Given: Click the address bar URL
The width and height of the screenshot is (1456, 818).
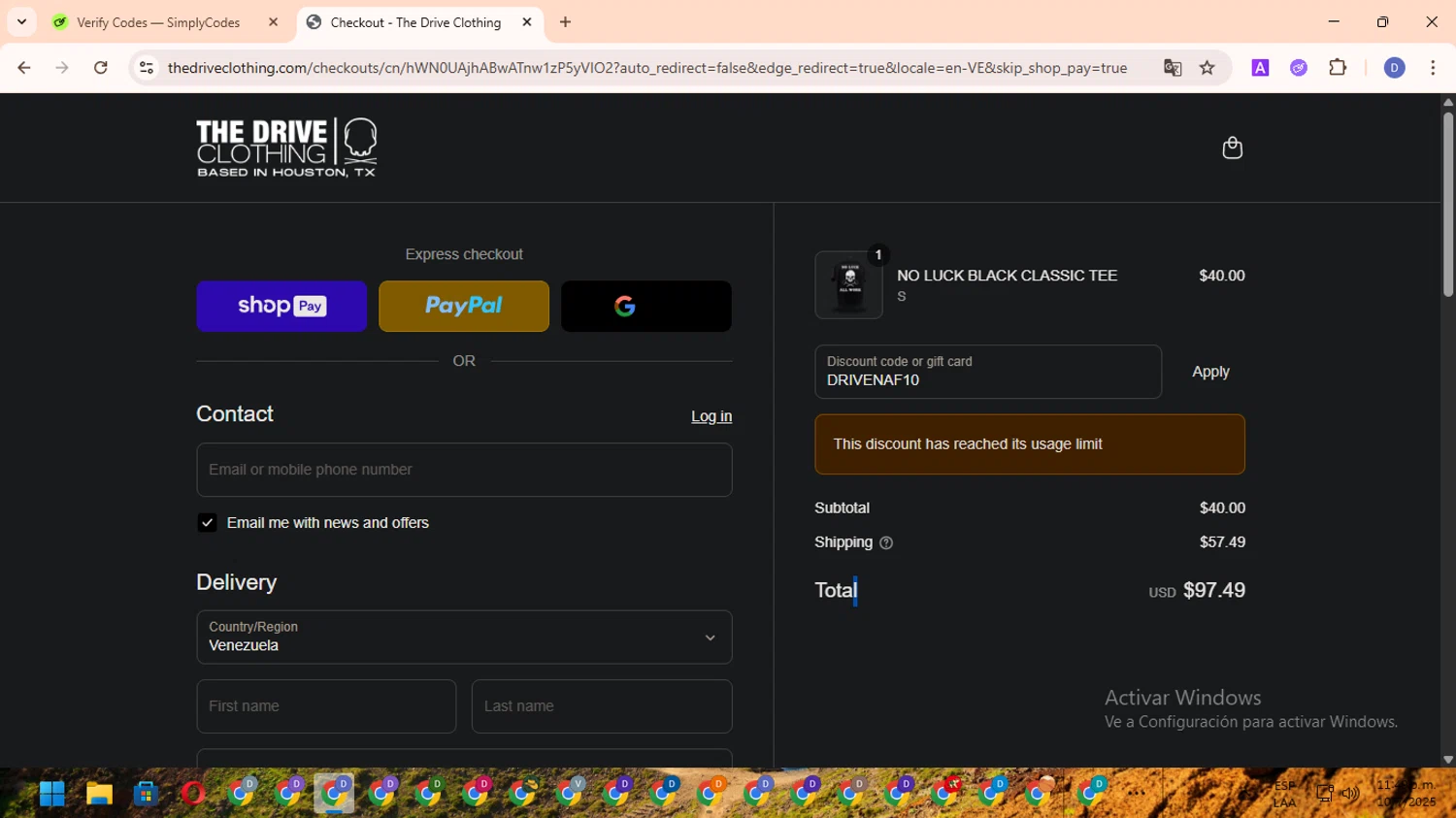Looking at the screenshot, I should tap(647, 68).
